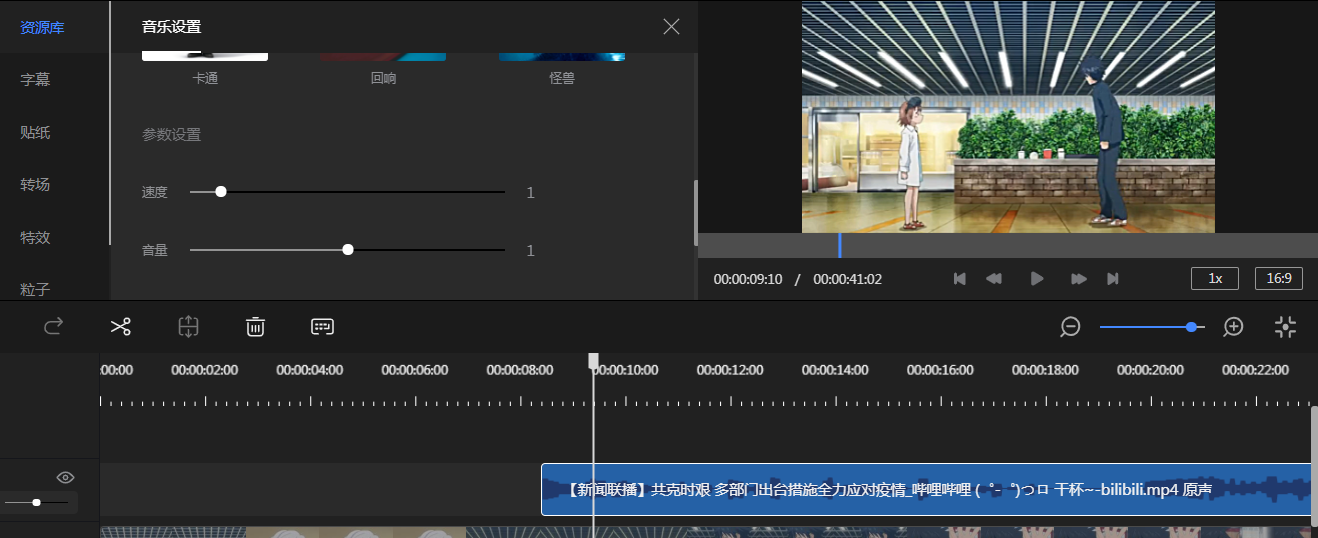Image resolution: width=1318 pixels, height=538 pixels.
Task: Click the timeline zoom slider handle
Action: [x=1191, y=327]
